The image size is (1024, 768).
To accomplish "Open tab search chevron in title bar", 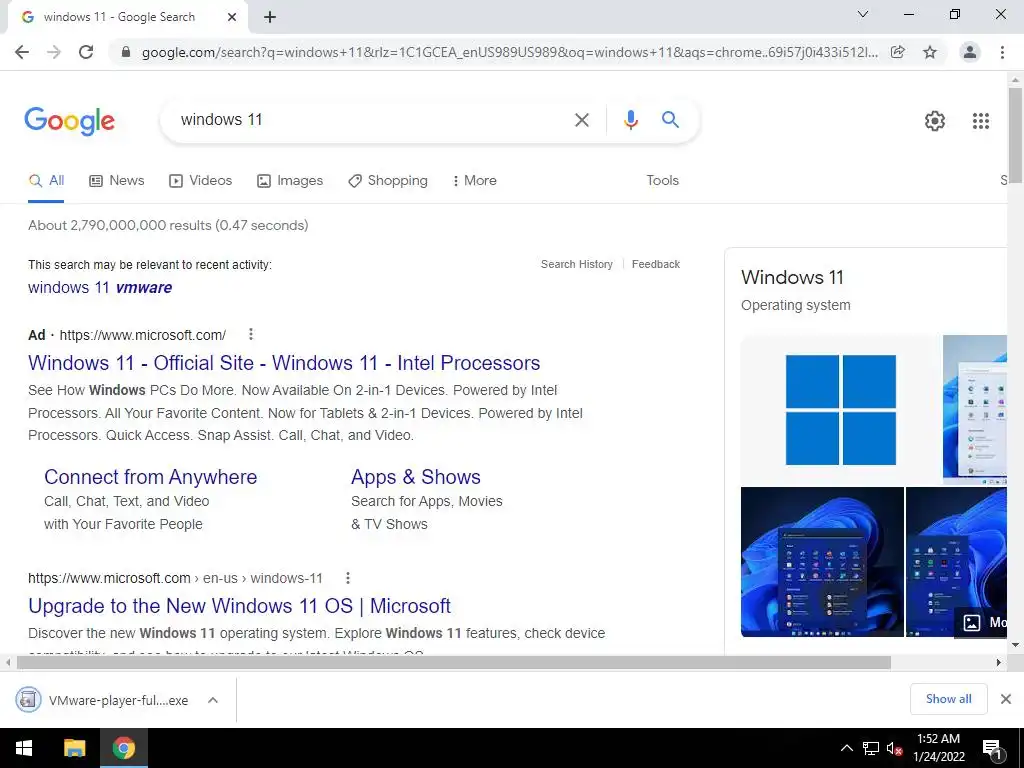I will [863, 14].
